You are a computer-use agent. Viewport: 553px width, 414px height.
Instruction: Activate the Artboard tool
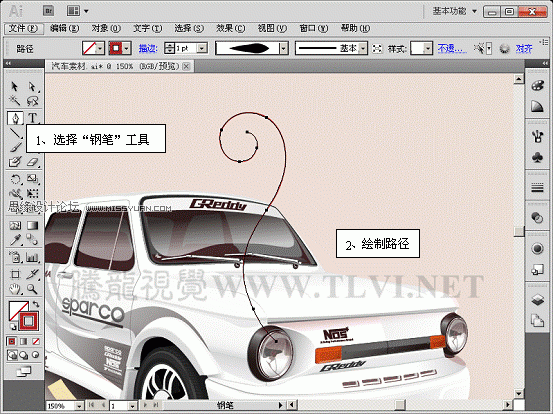coord(14,274)
